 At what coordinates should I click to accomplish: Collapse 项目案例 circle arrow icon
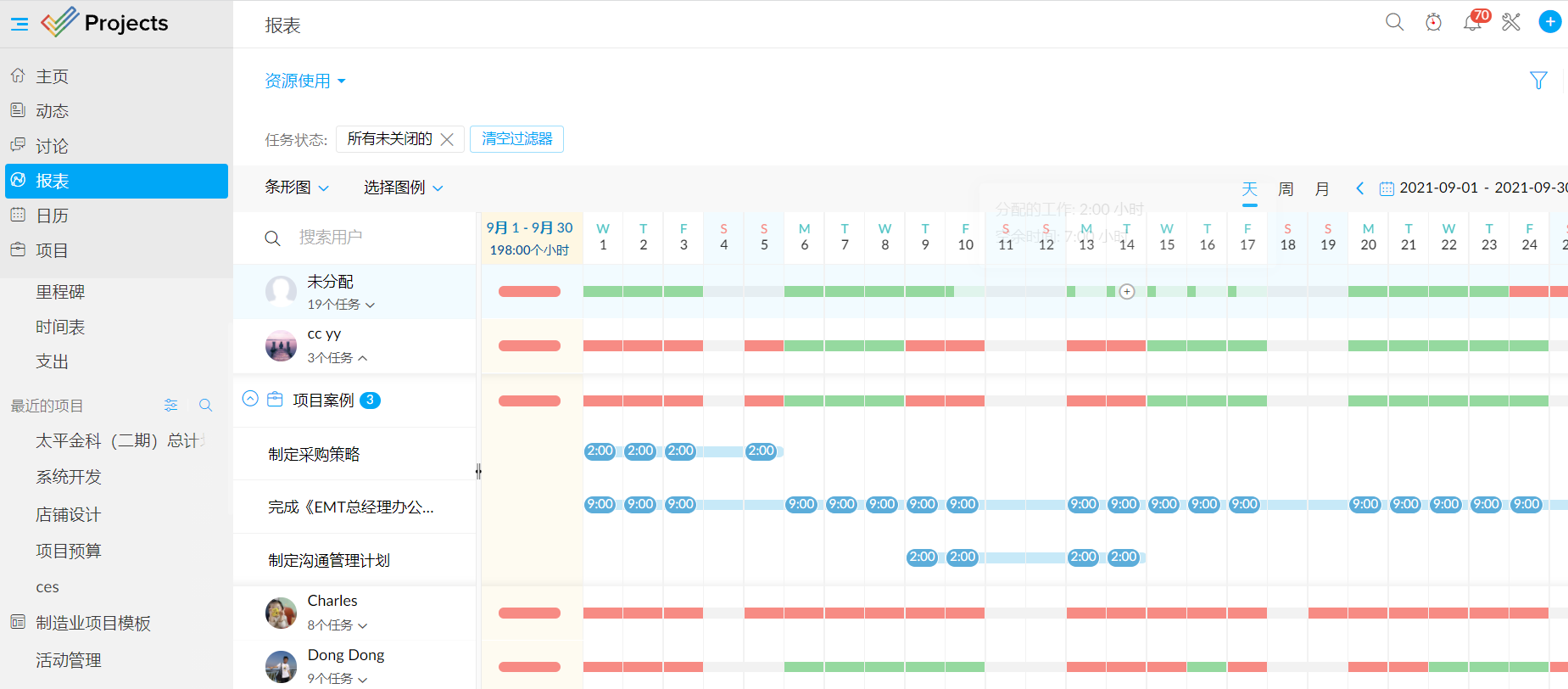click(x=250, y=399)
